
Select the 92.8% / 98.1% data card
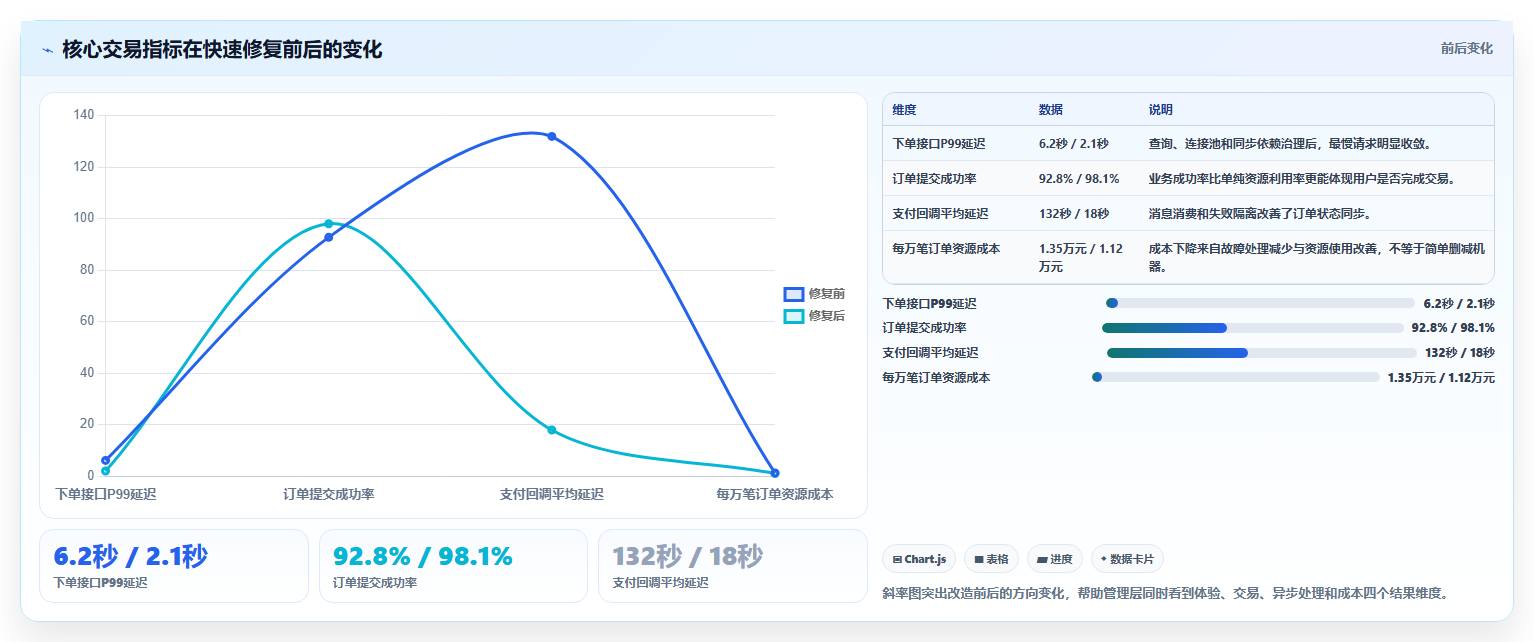453,566
